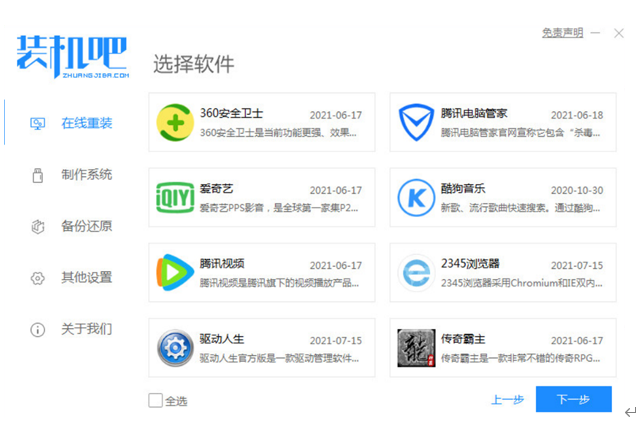This screenshot has width=643, height=425.
Task: Go back with the 上一步 link
Action: coord(508,399)
